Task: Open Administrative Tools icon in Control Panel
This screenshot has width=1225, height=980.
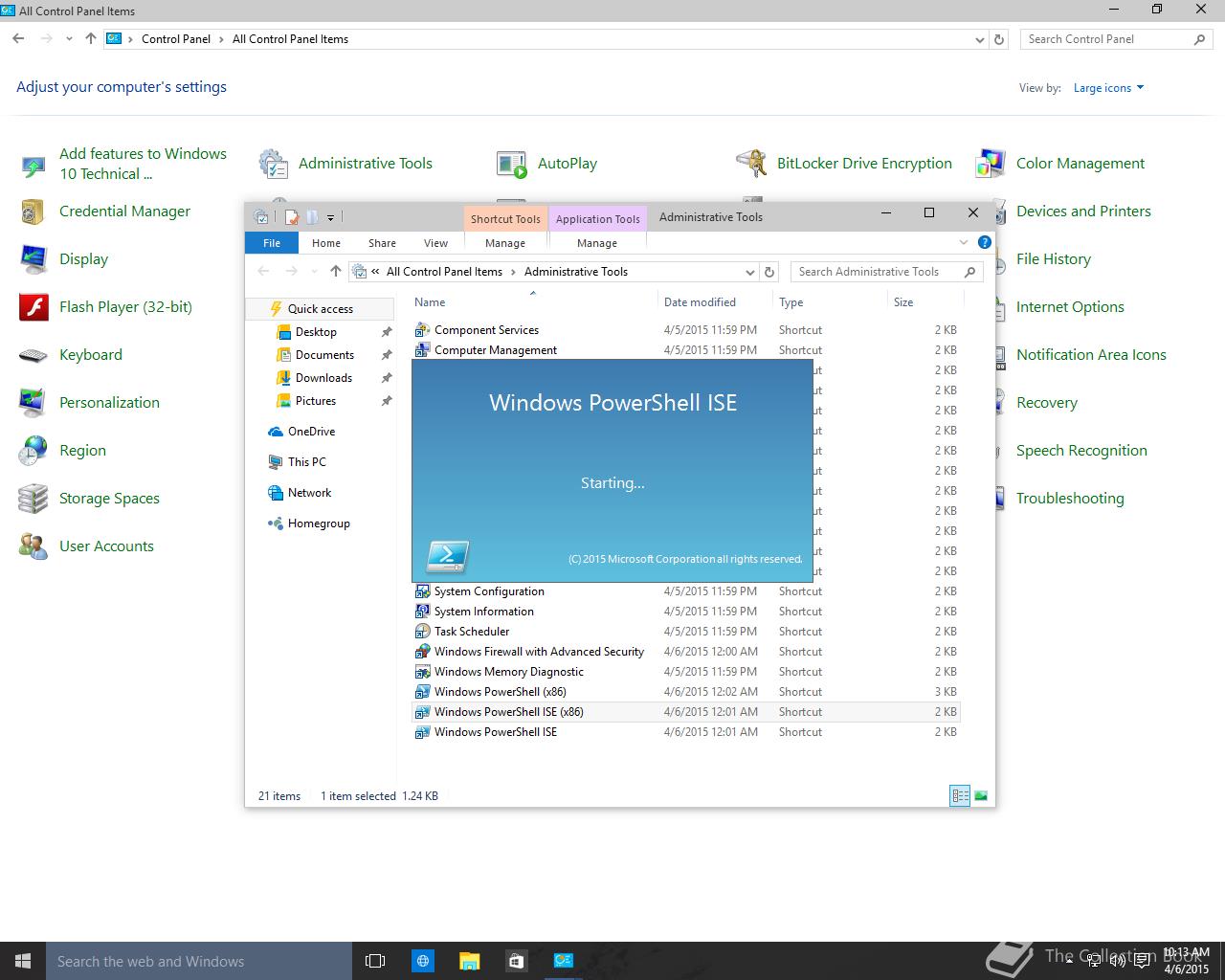Action: (x=274, y=164)
